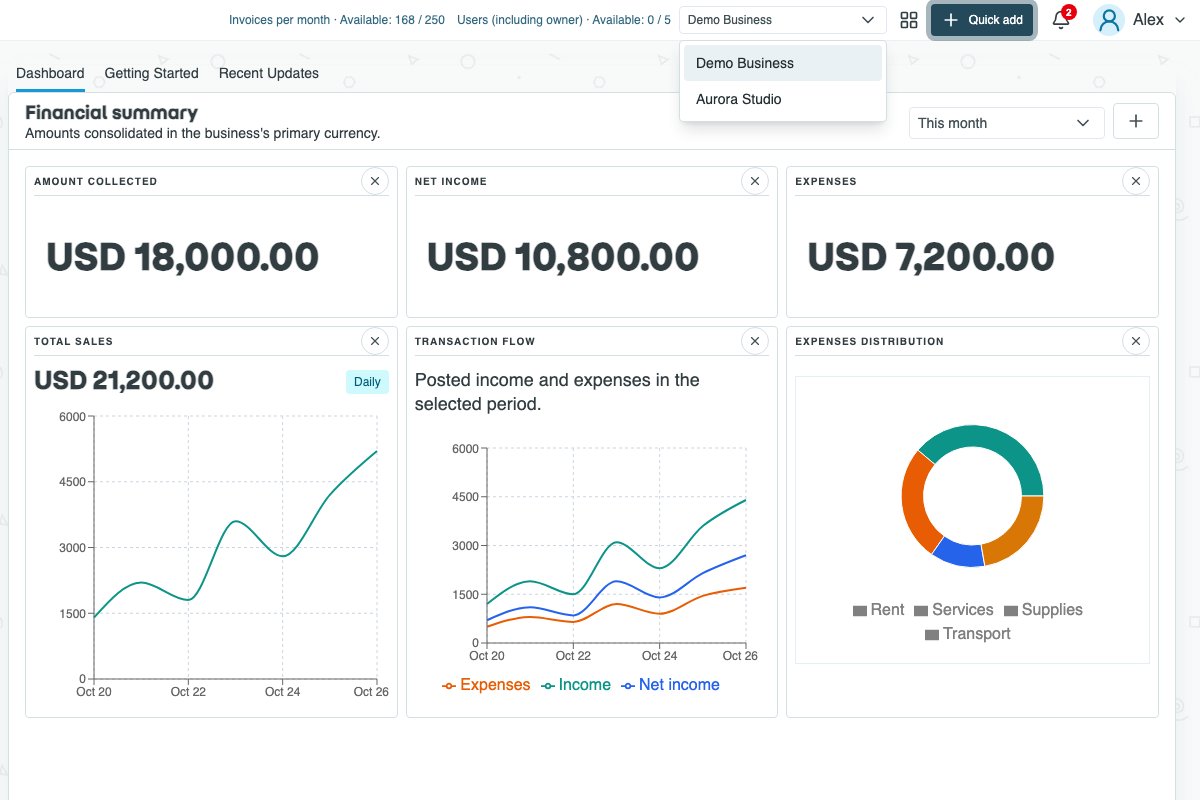The width and height of the screenshot is (1200, 800).
Task: Close the Amount Collected widget
Action: pos(375,181)
